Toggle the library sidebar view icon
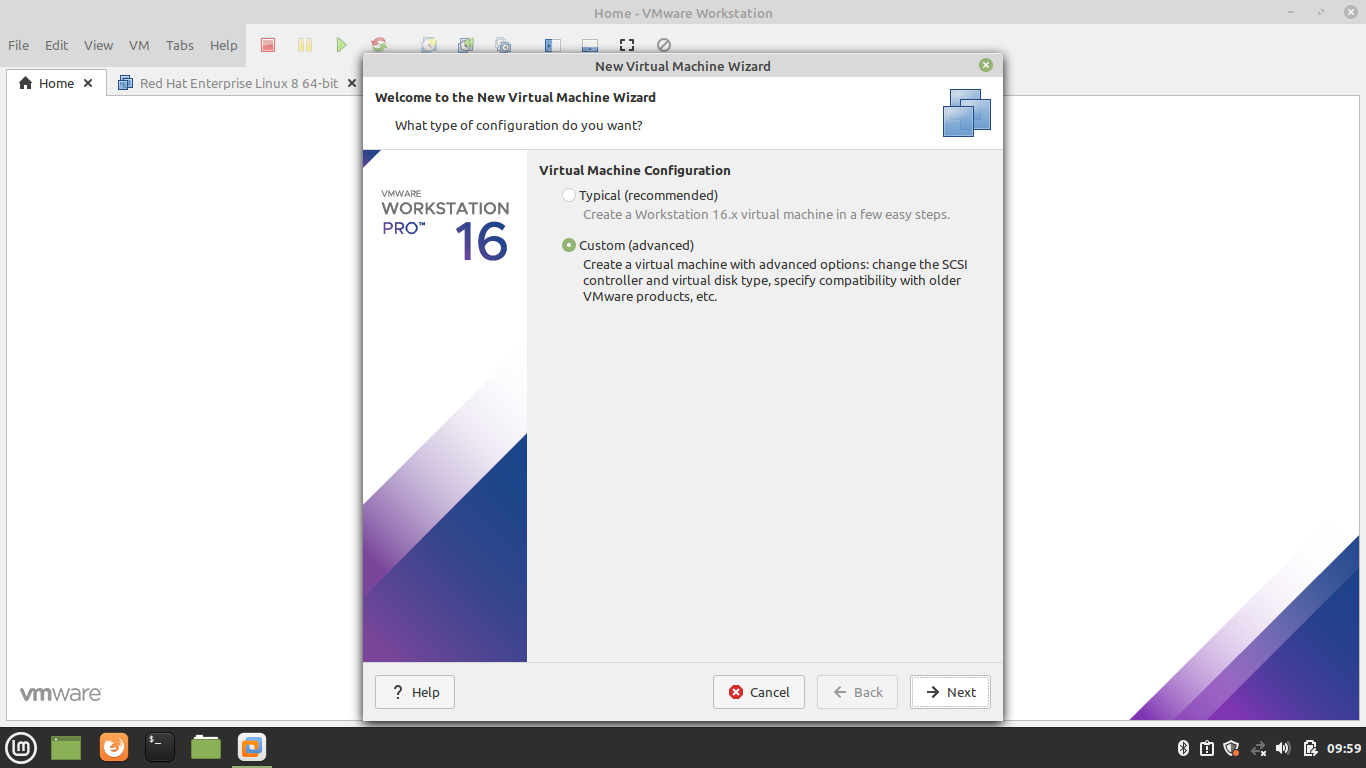Screen dimensions: 1366x768 tap(552, 45)
